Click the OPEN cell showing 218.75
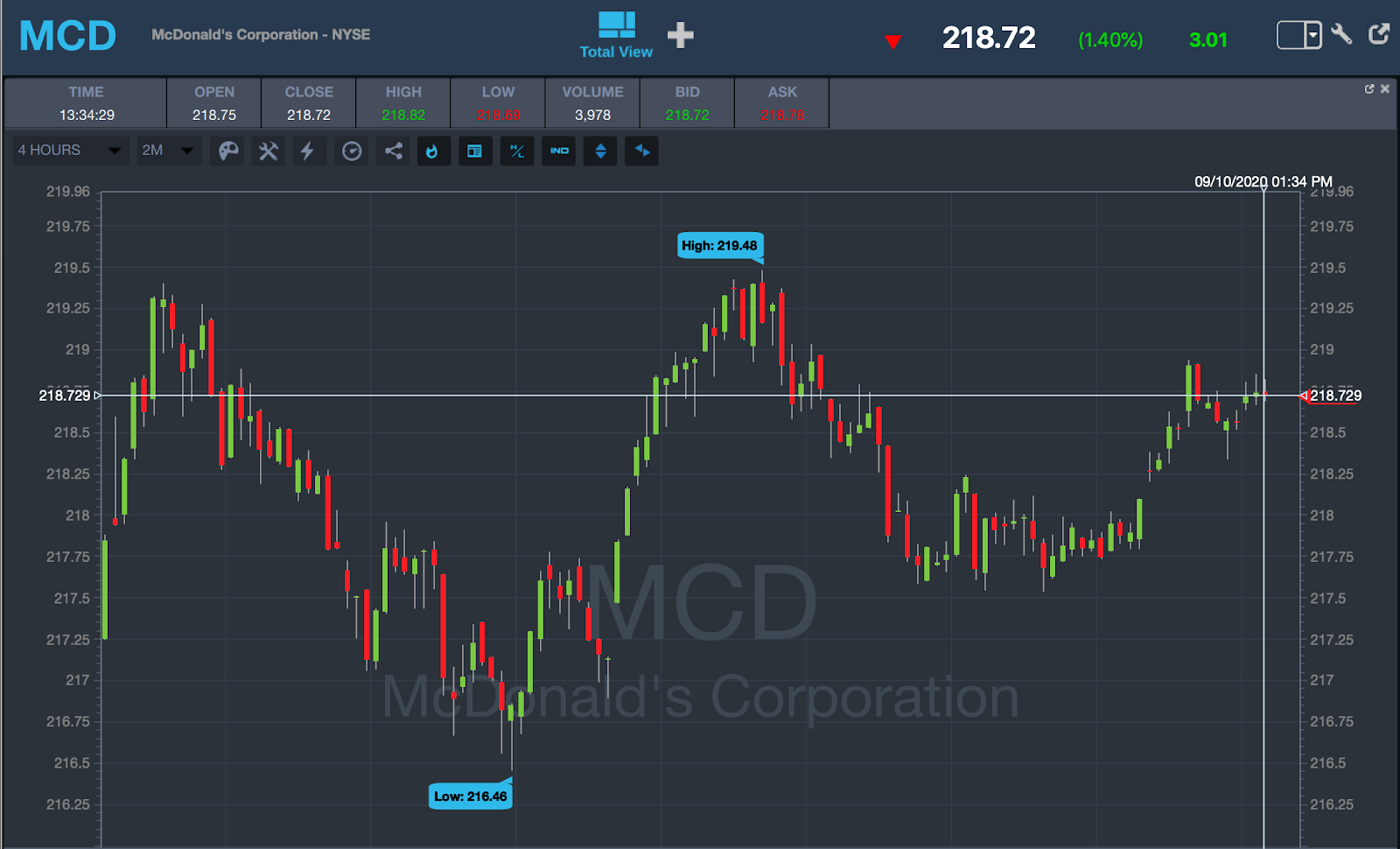This screenshot has width=1400, height=849. (x=214, y=103)
